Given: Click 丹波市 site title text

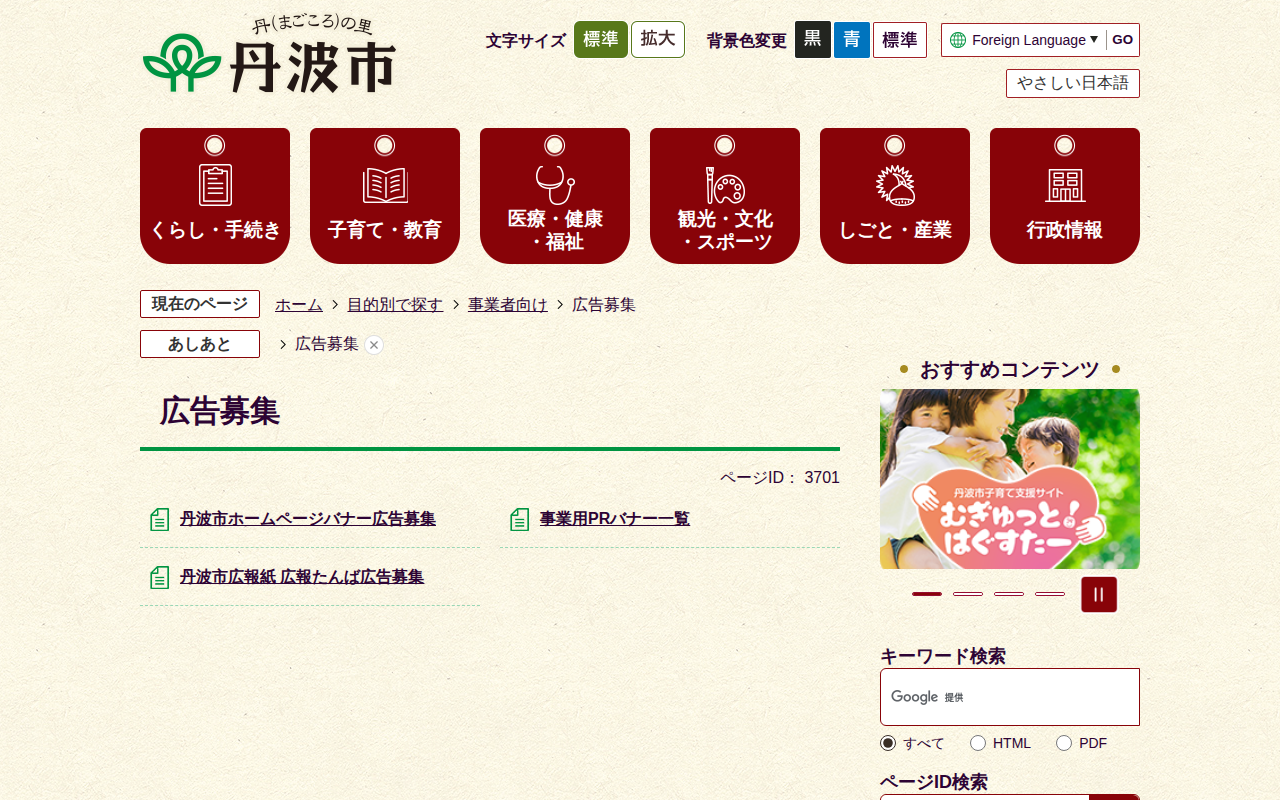Looking at the screenshot, I should click(313, 67).
